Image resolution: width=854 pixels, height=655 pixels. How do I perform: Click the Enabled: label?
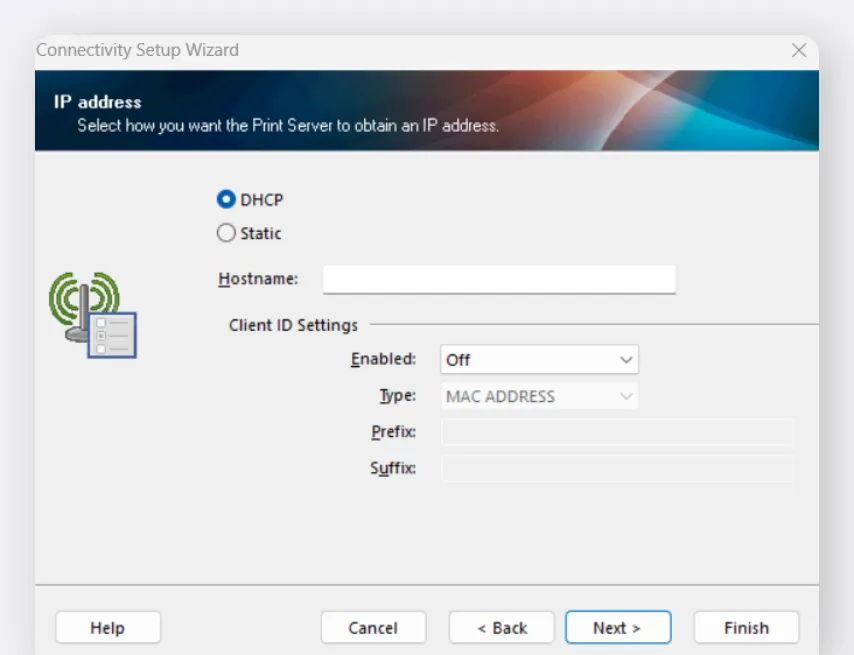point(383,359)
